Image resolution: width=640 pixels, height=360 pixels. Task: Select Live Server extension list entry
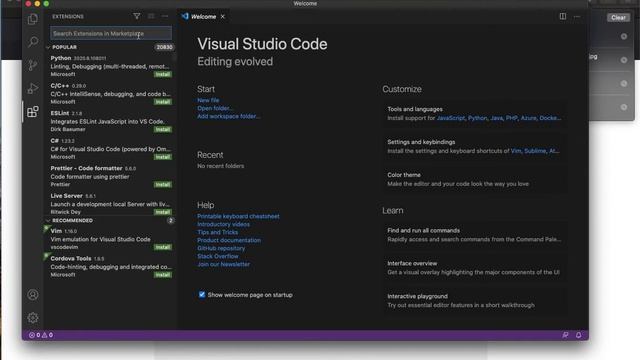(111, 204)
